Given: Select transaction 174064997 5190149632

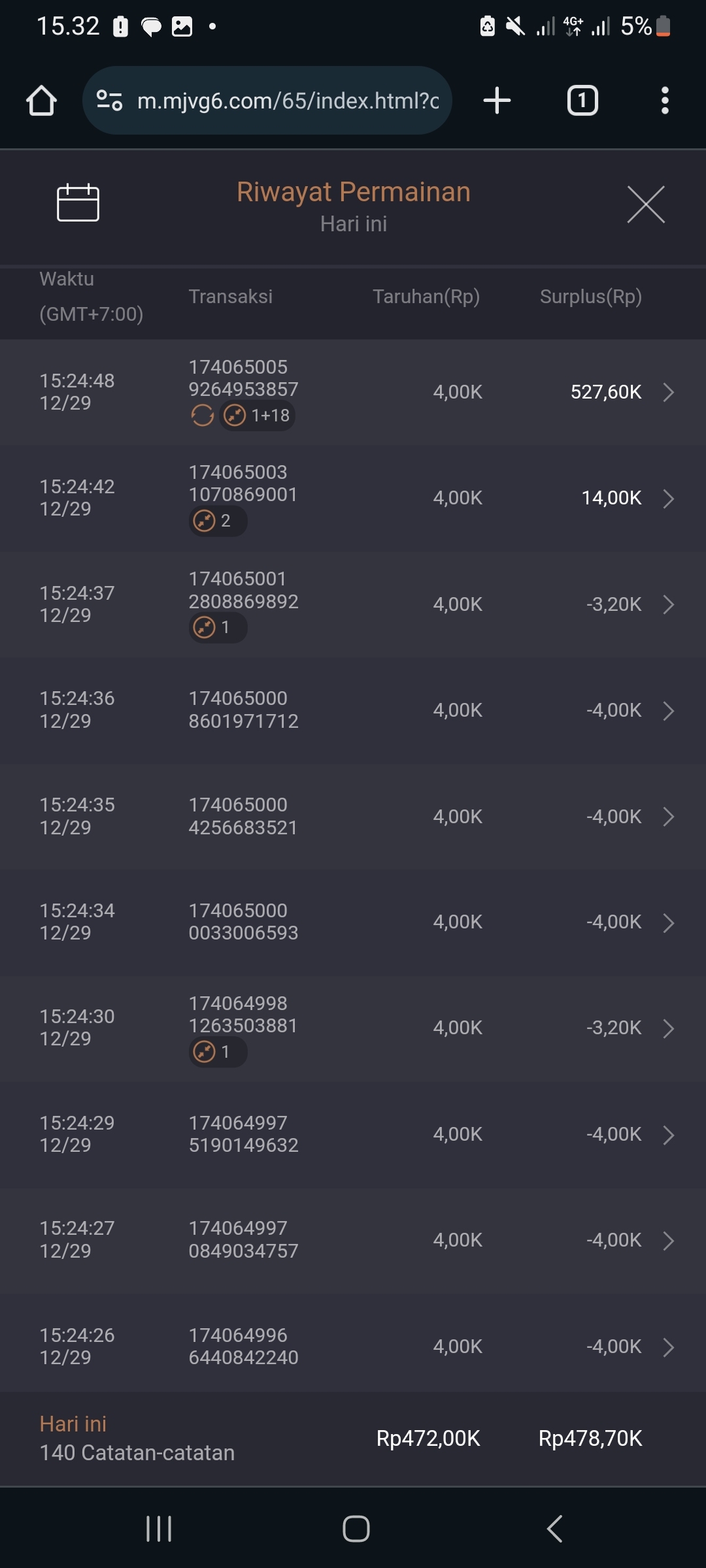Looking at the screenshot, I should pyautogui.click(x=243, y=1134).
